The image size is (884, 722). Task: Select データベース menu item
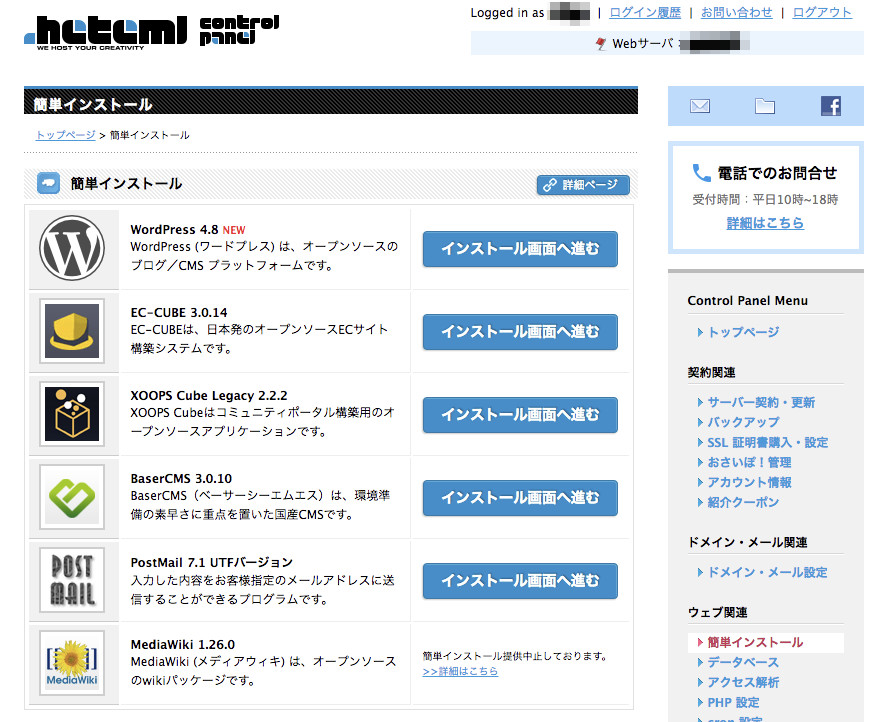click(743, 662)
